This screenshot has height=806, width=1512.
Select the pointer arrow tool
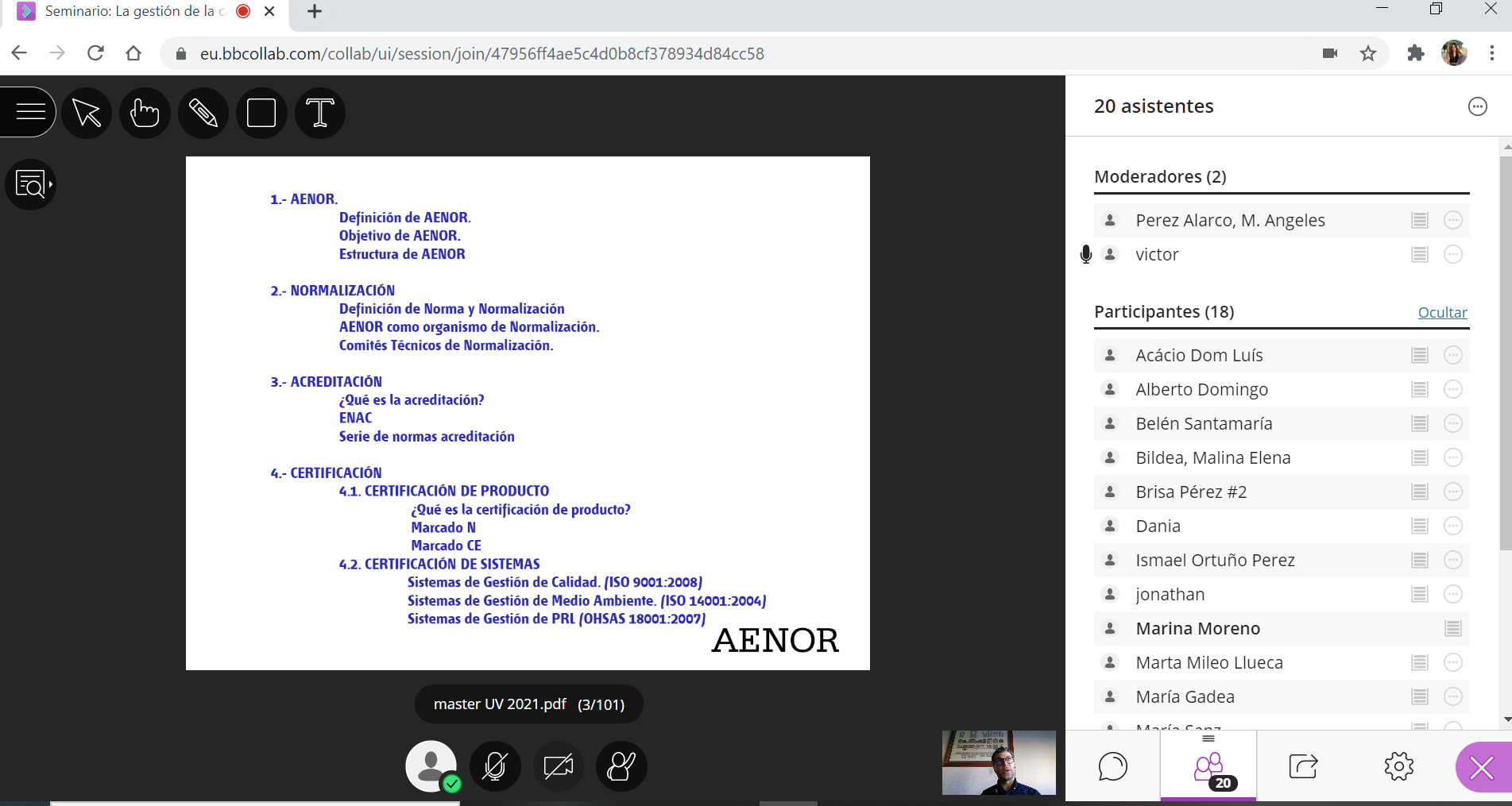click(x=87, y=113)
